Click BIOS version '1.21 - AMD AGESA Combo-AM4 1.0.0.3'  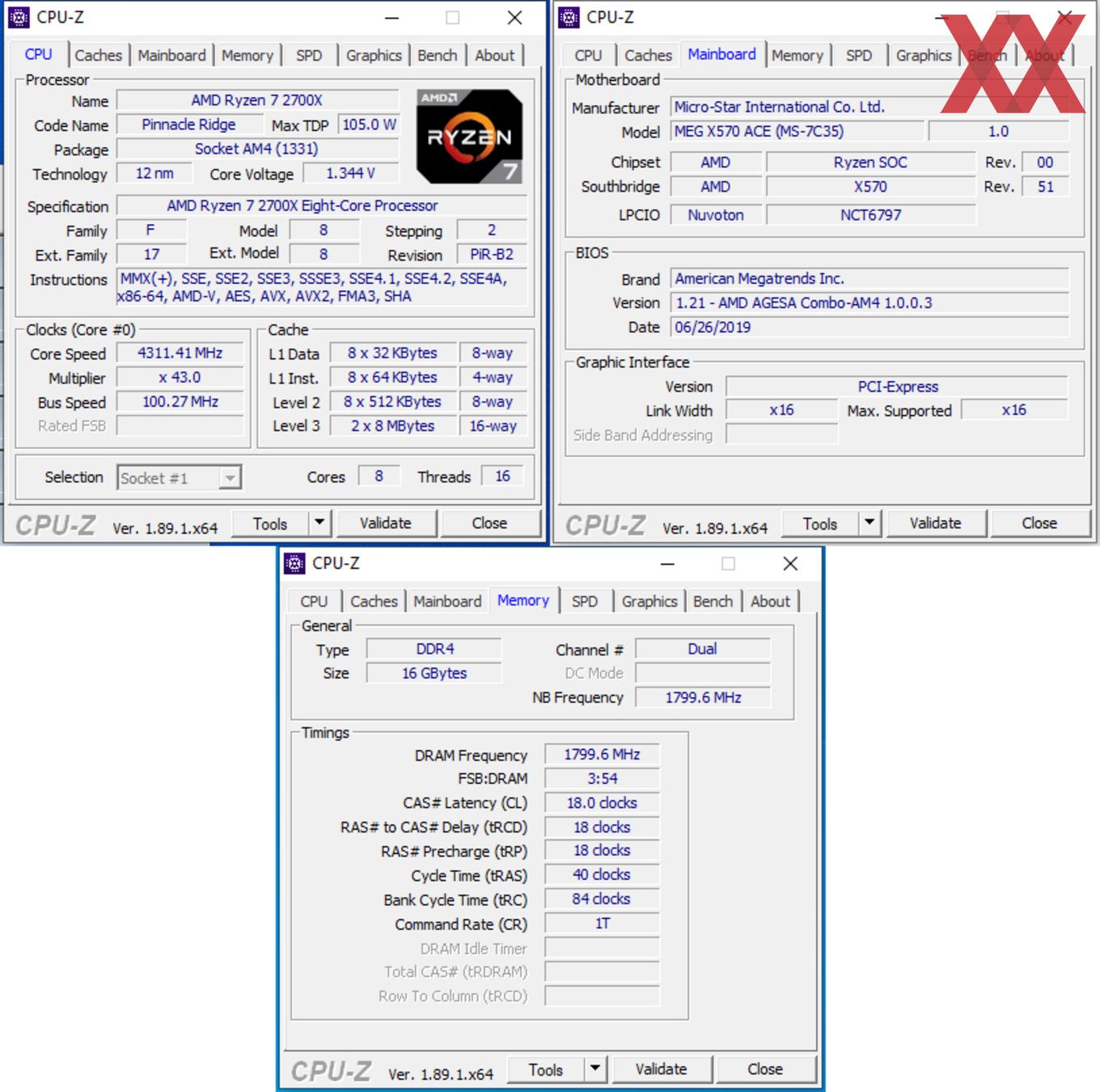(x=869, y=303)
